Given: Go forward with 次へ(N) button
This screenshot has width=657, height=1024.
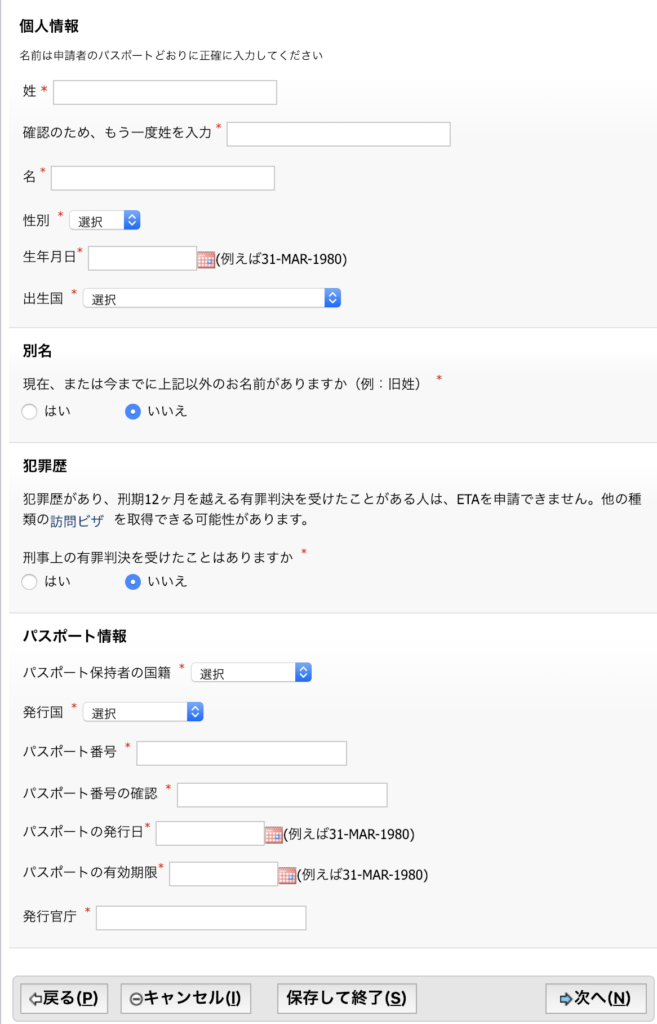Looking at the screenshot, I should [x=596, y=999].
